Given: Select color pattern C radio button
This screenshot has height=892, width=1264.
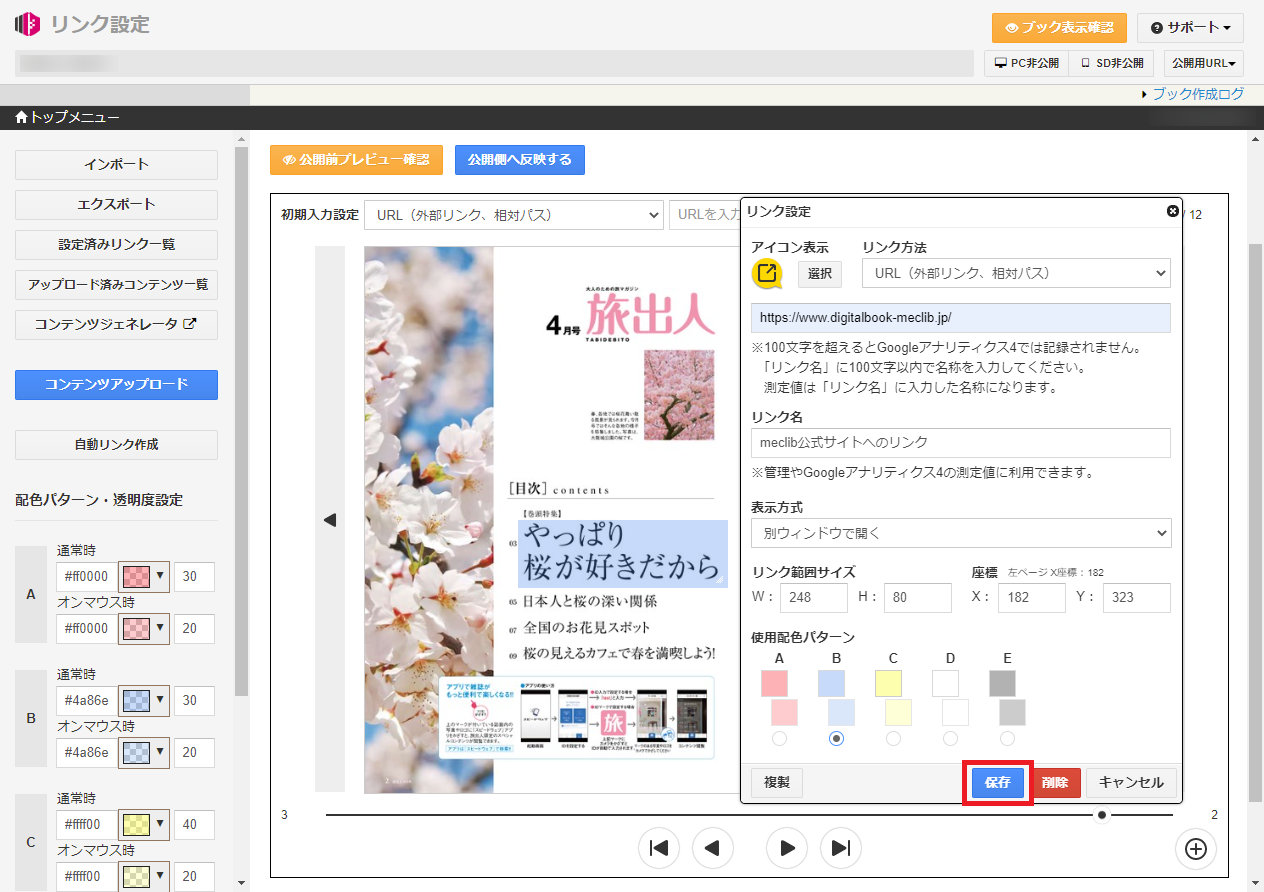Looking at the screenshot, I should pyautogui.click(x=893, y=738).
